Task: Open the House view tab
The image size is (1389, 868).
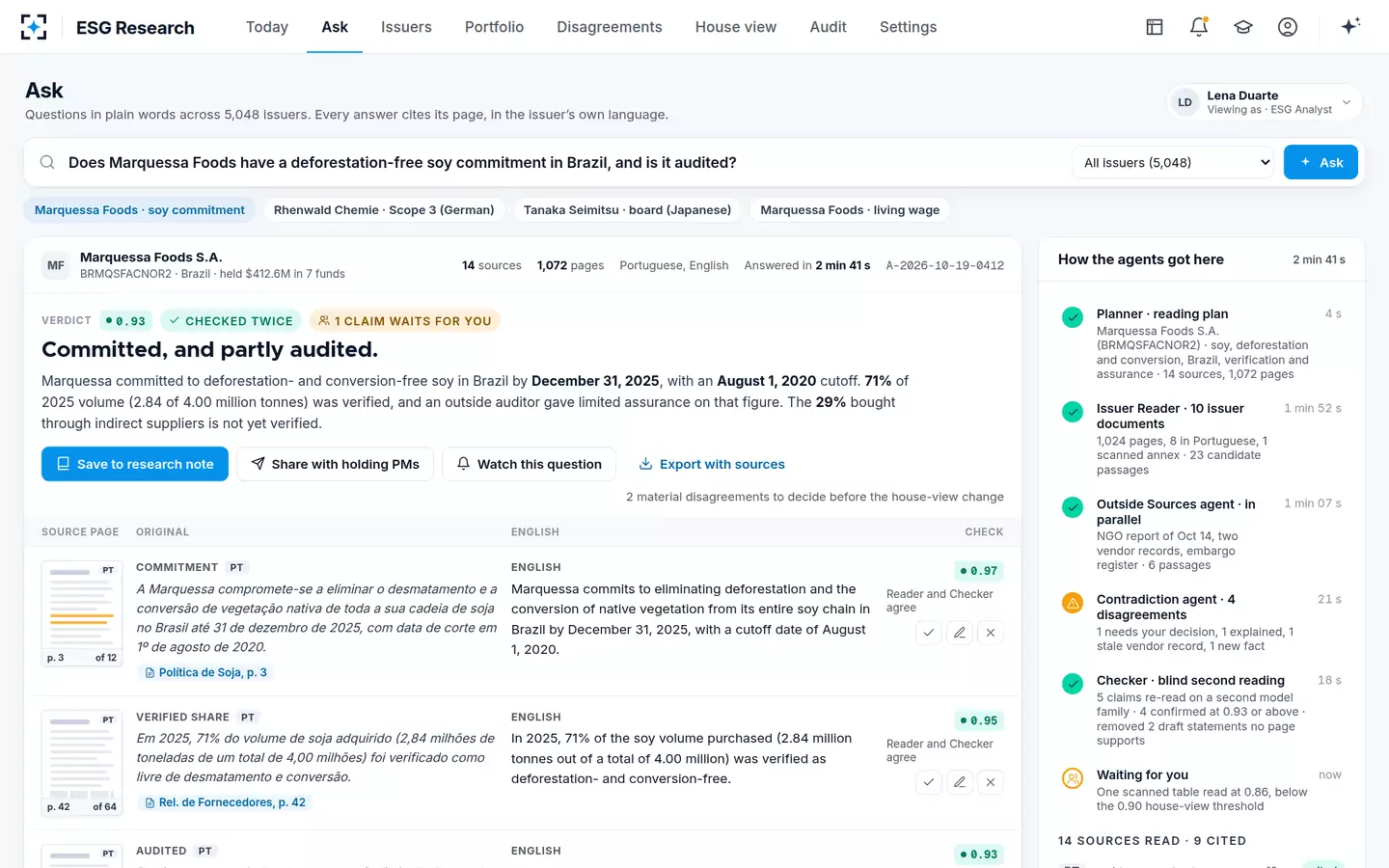Action: [x=736, y=27]
